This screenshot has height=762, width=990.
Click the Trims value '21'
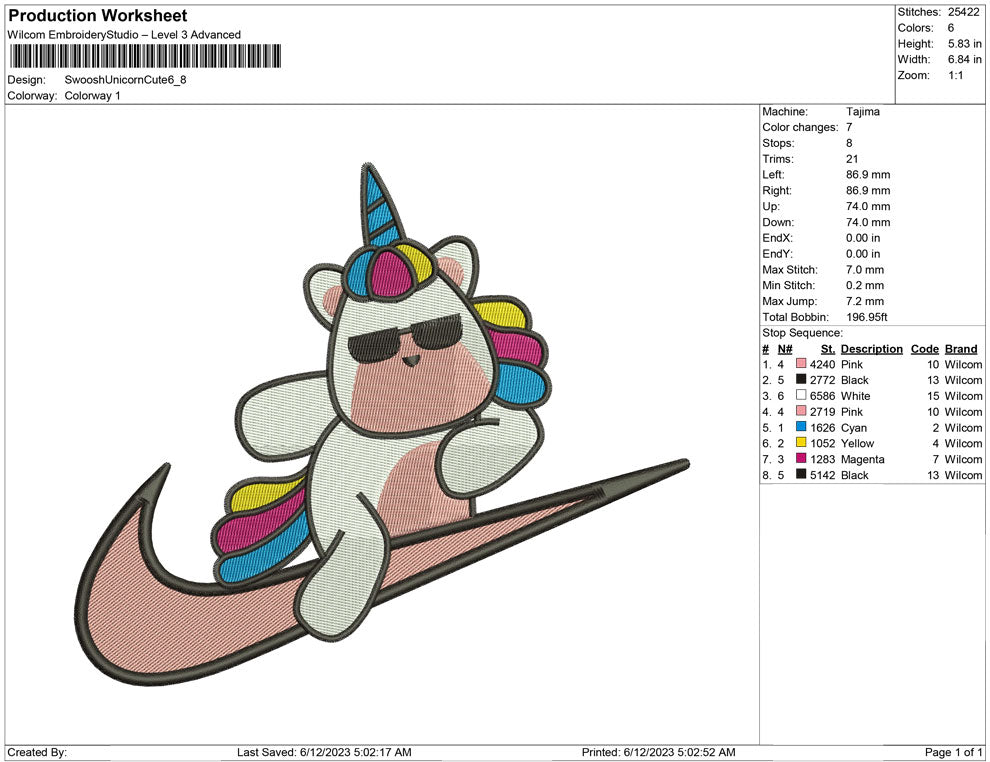[852, 158]
